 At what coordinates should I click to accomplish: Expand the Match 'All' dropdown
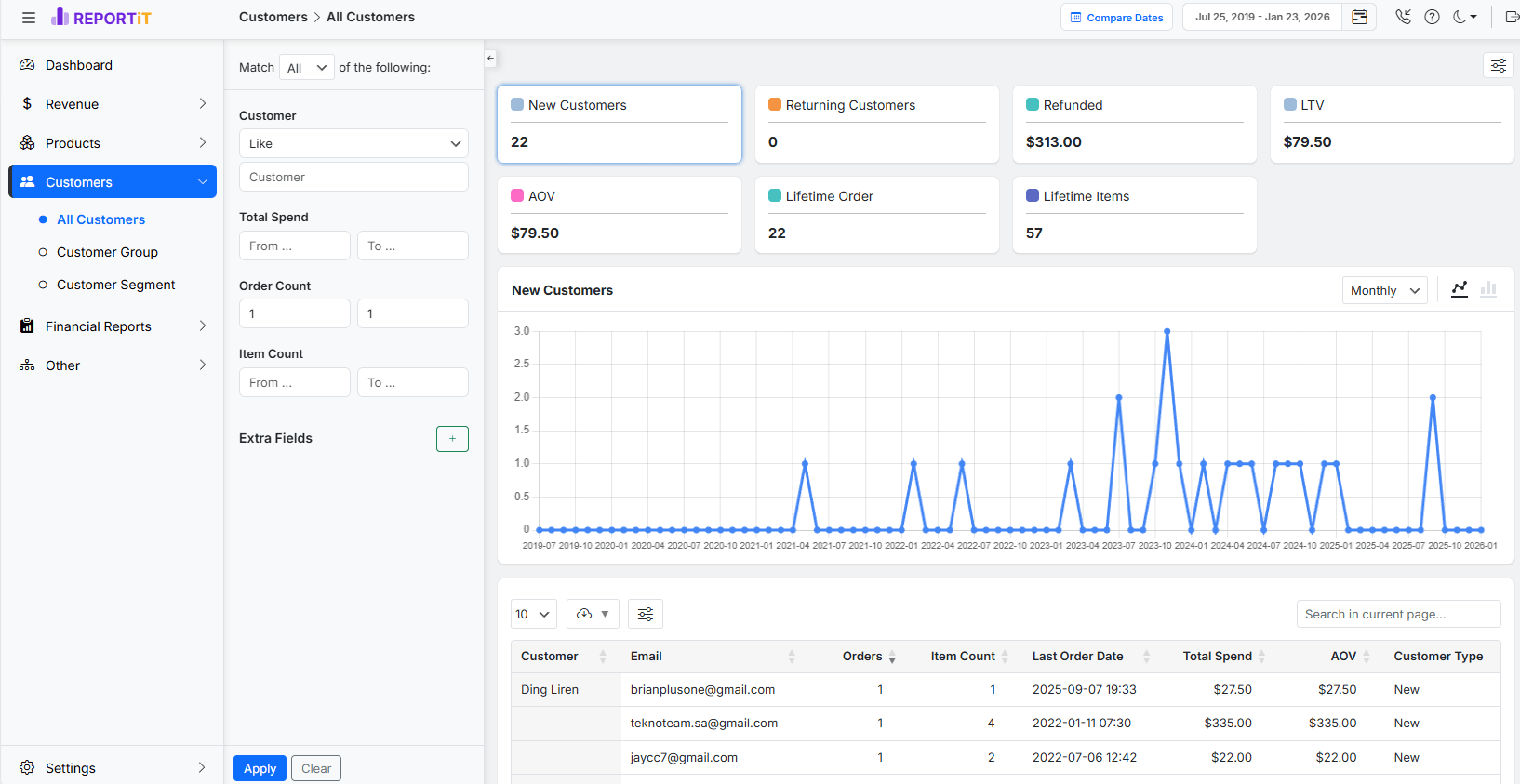click(x=306, y=68)
